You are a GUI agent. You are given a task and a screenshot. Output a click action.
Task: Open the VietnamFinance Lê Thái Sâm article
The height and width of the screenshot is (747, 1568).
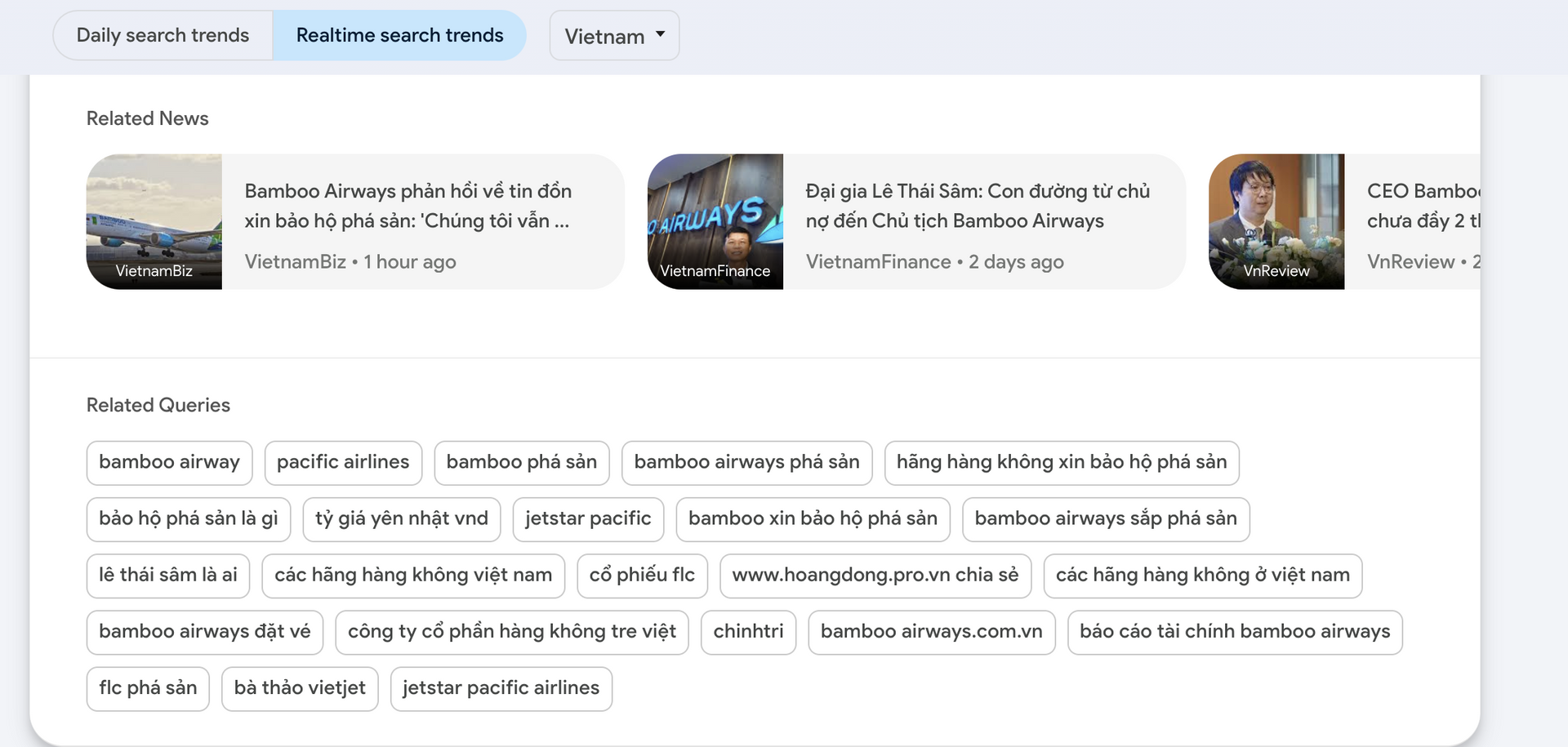916,221
